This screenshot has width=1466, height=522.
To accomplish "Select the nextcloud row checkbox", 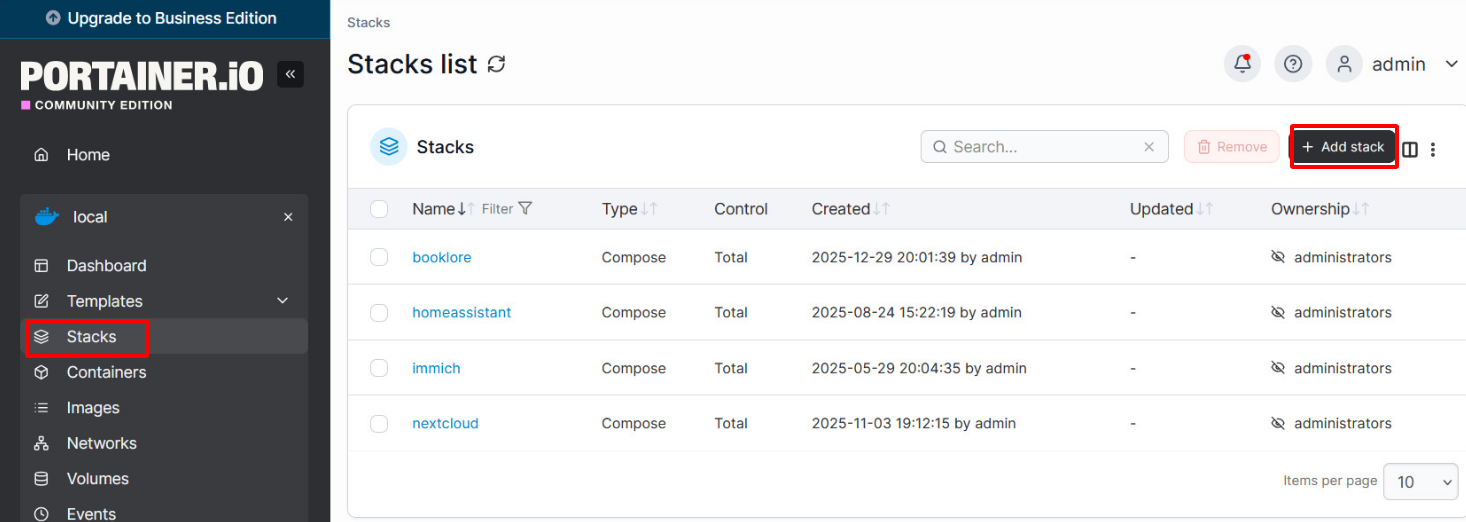I will 379,424.
